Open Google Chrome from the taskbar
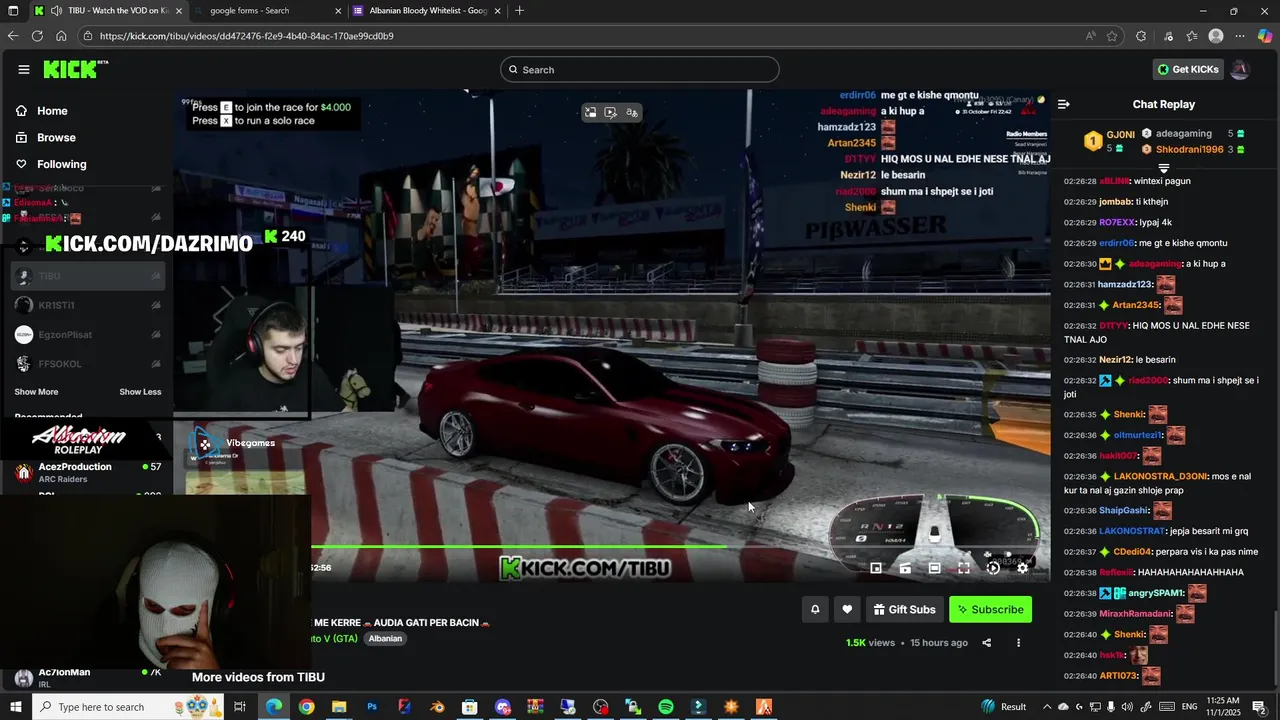The width and height of the screenshot is (1280, 720). tap(306, 707)
